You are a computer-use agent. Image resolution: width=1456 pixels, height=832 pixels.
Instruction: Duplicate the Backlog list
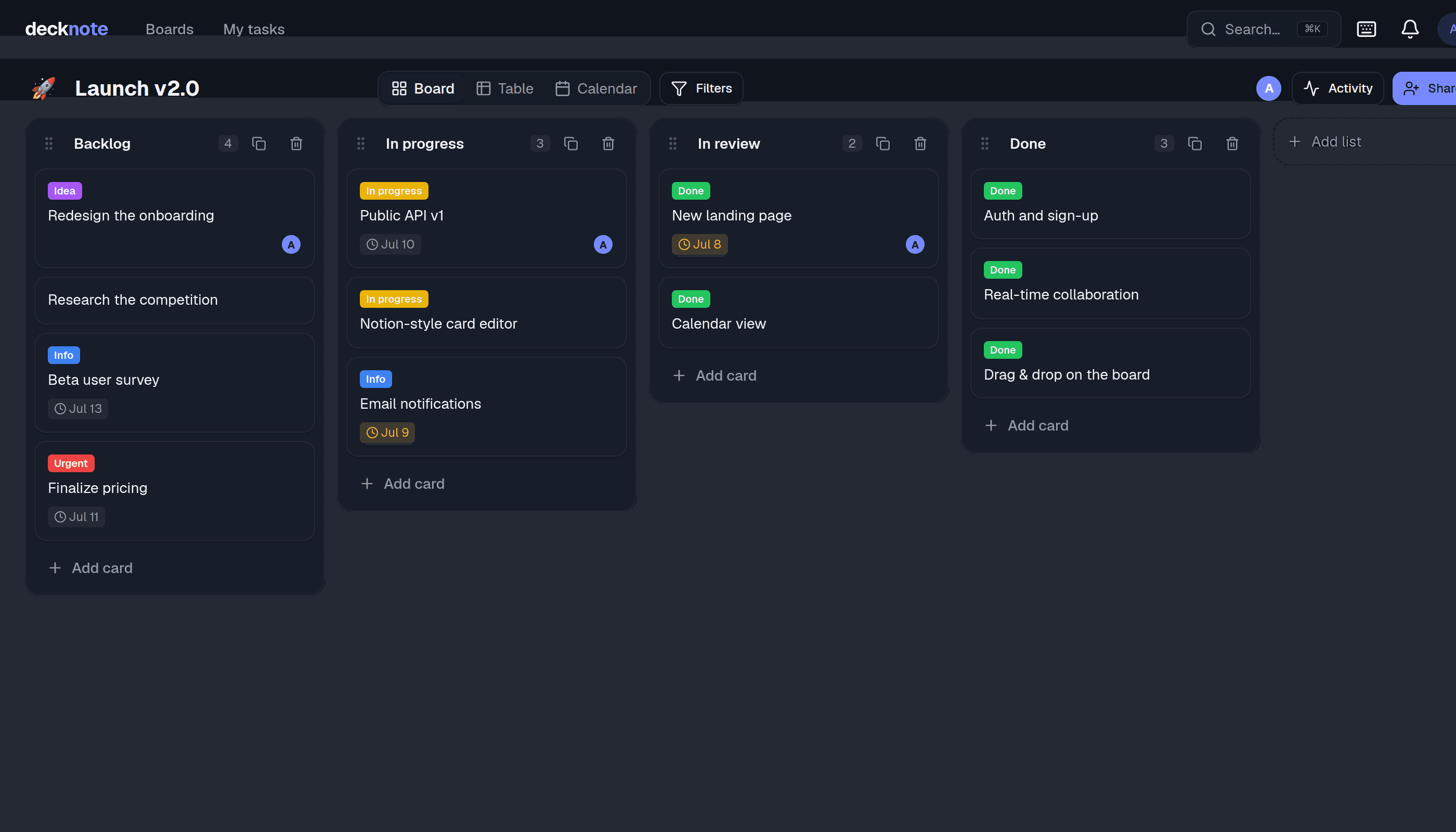[259, 144]
